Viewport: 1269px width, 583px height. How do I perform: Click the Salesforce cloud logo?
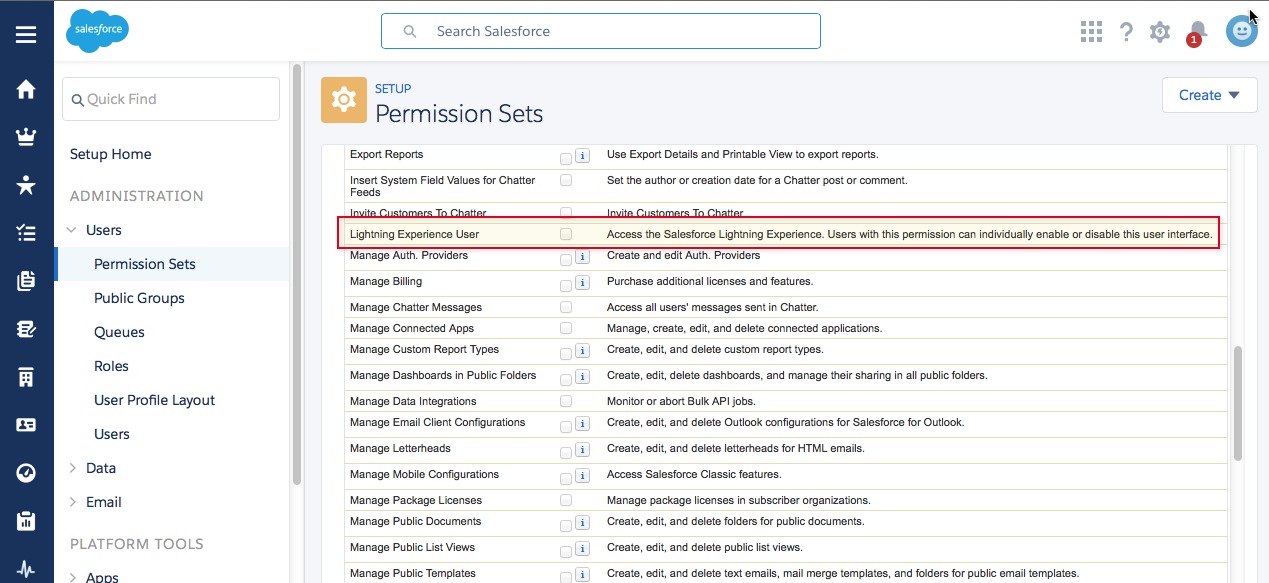[x=97, y=32]
